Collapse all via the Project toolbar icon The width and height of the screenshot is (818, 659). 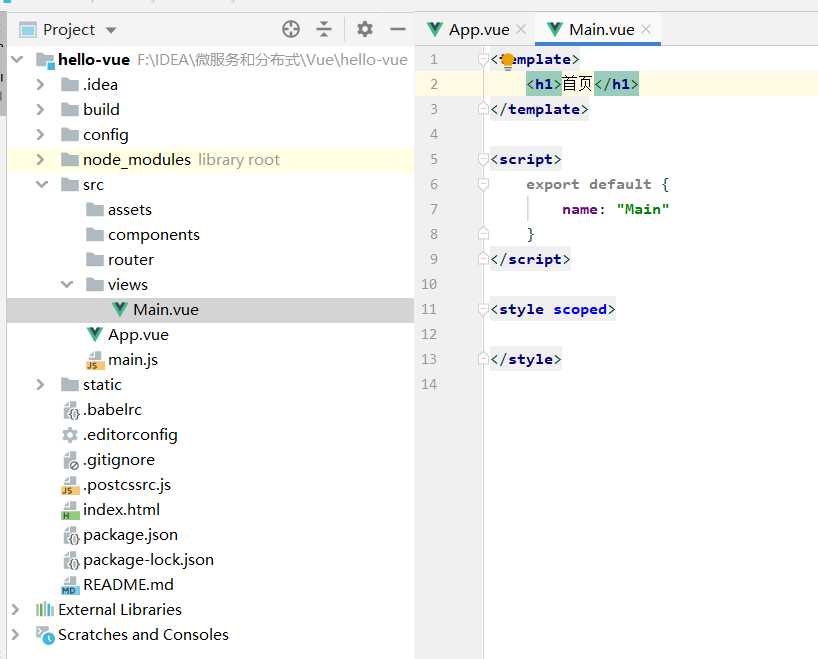(x=324, y=29)
